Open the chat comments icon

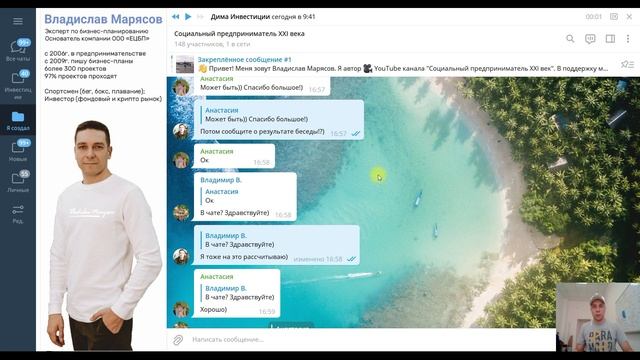click(x=590, y=39)
